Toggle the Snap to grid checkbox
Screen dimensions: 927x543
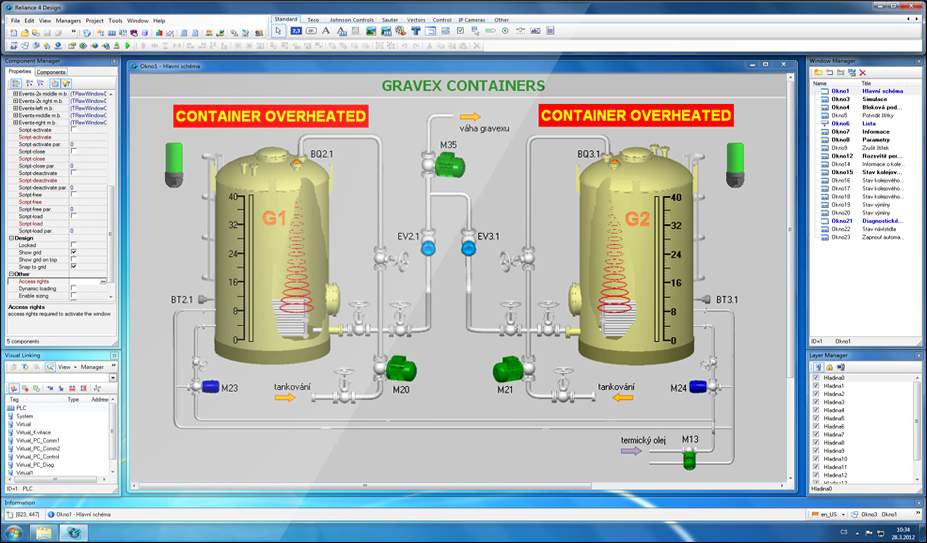pyautogui.click(x=73, y=267)
